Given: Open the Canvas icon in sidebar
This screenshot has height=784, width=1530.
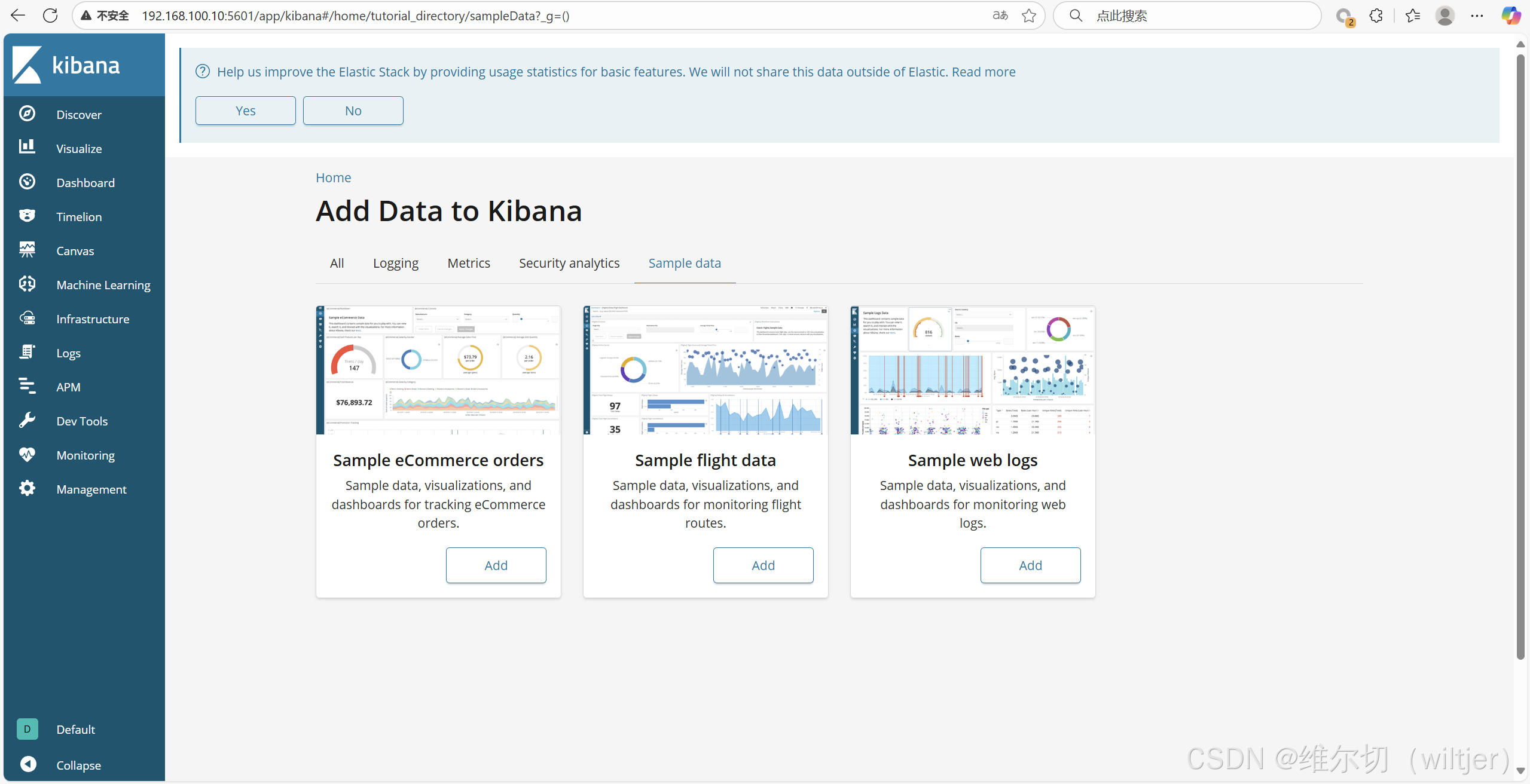Looking at the screenshot, I should (27, 250).
